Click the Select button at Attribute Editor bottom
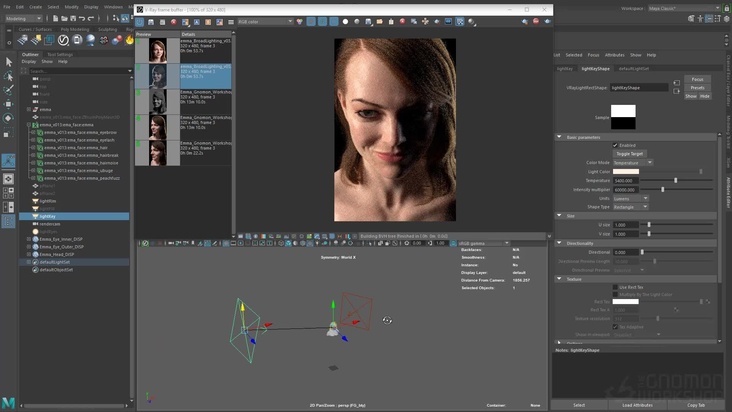This screenshot has height=412, width=732. point(579,405)
